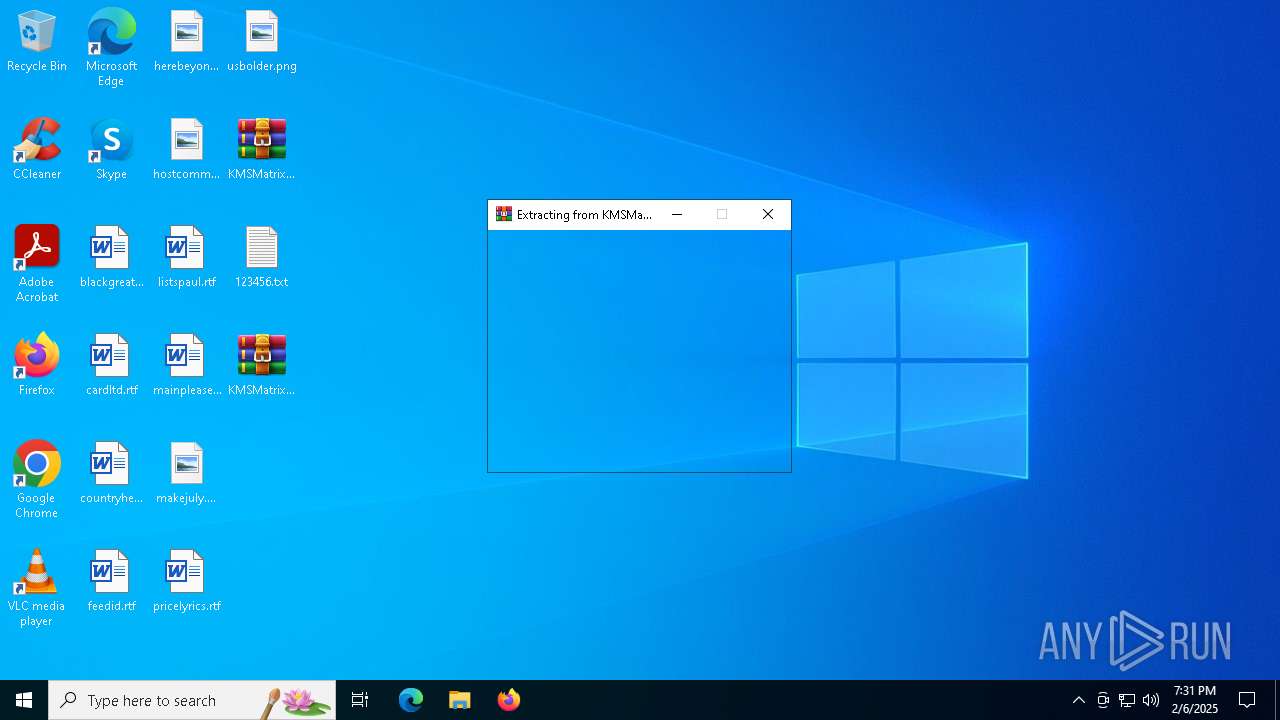Launch Firefox from the taskbar
Screen dimensions: 1280x720
[509, 700]
